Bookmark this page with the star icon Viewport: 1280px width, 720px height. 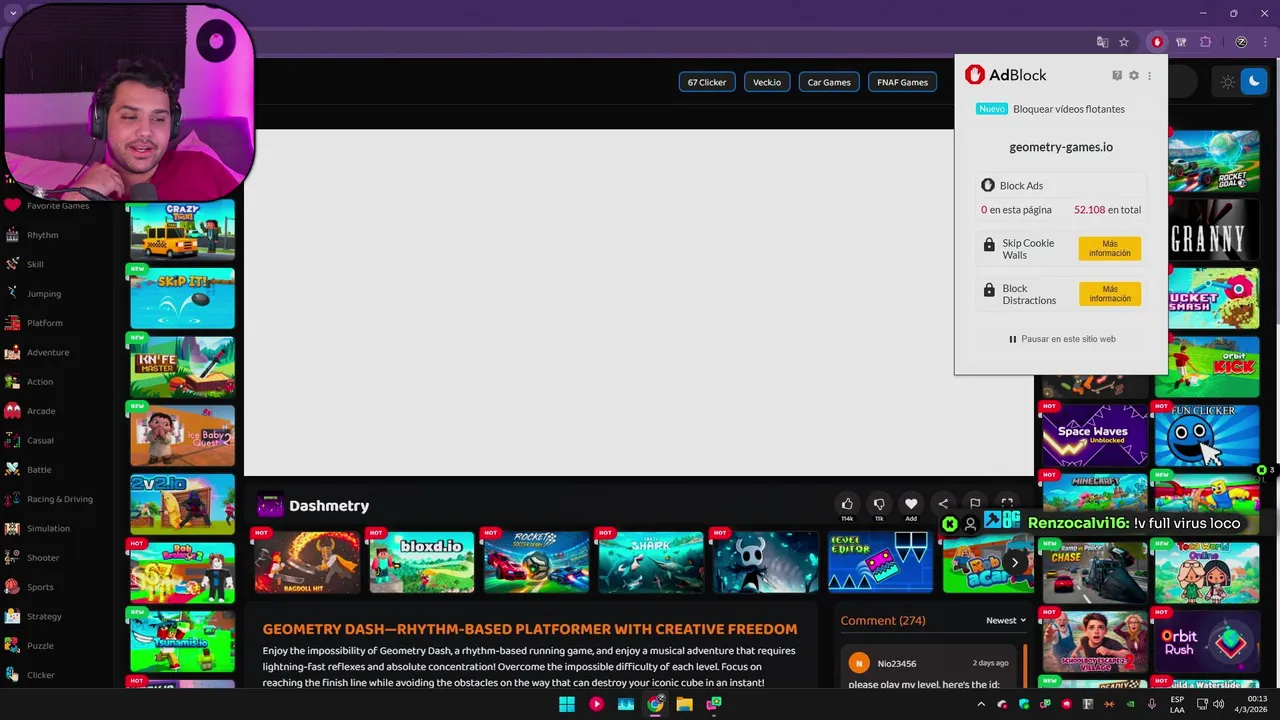point(1124,42)
